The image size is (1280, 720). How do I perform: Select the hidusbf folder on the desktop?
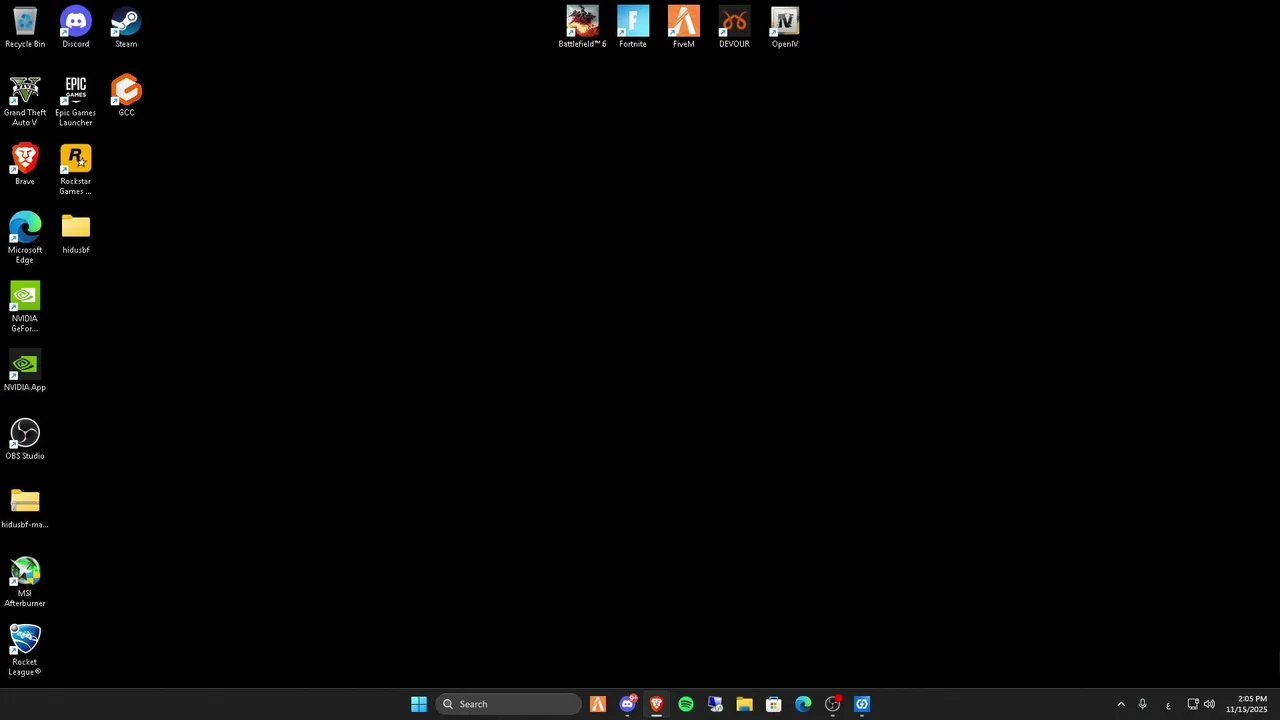(x=75, y=234)
